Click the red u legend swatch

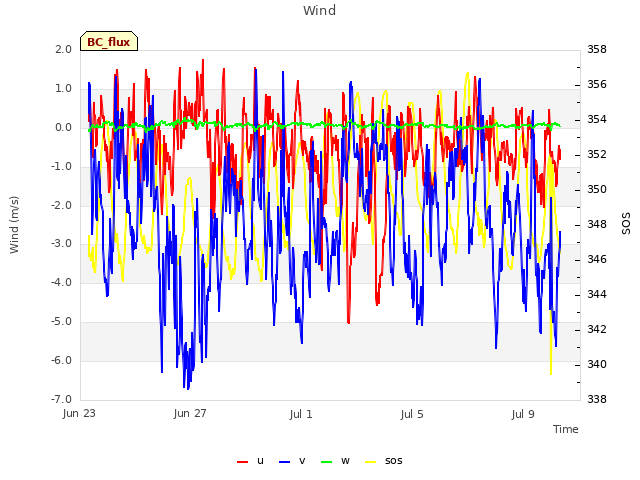tap(242, 462)
